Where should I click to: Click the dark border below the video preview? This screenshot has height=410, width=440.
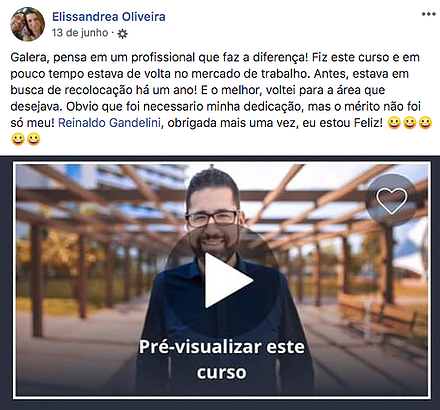[220, 404]
